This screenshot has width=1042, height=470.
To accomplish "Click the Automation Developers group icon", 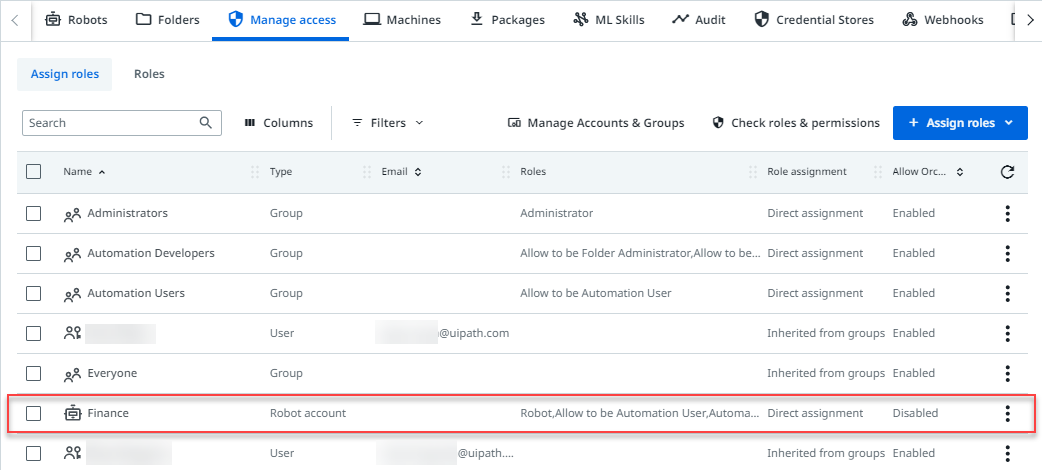I will (x=72, y=254).
